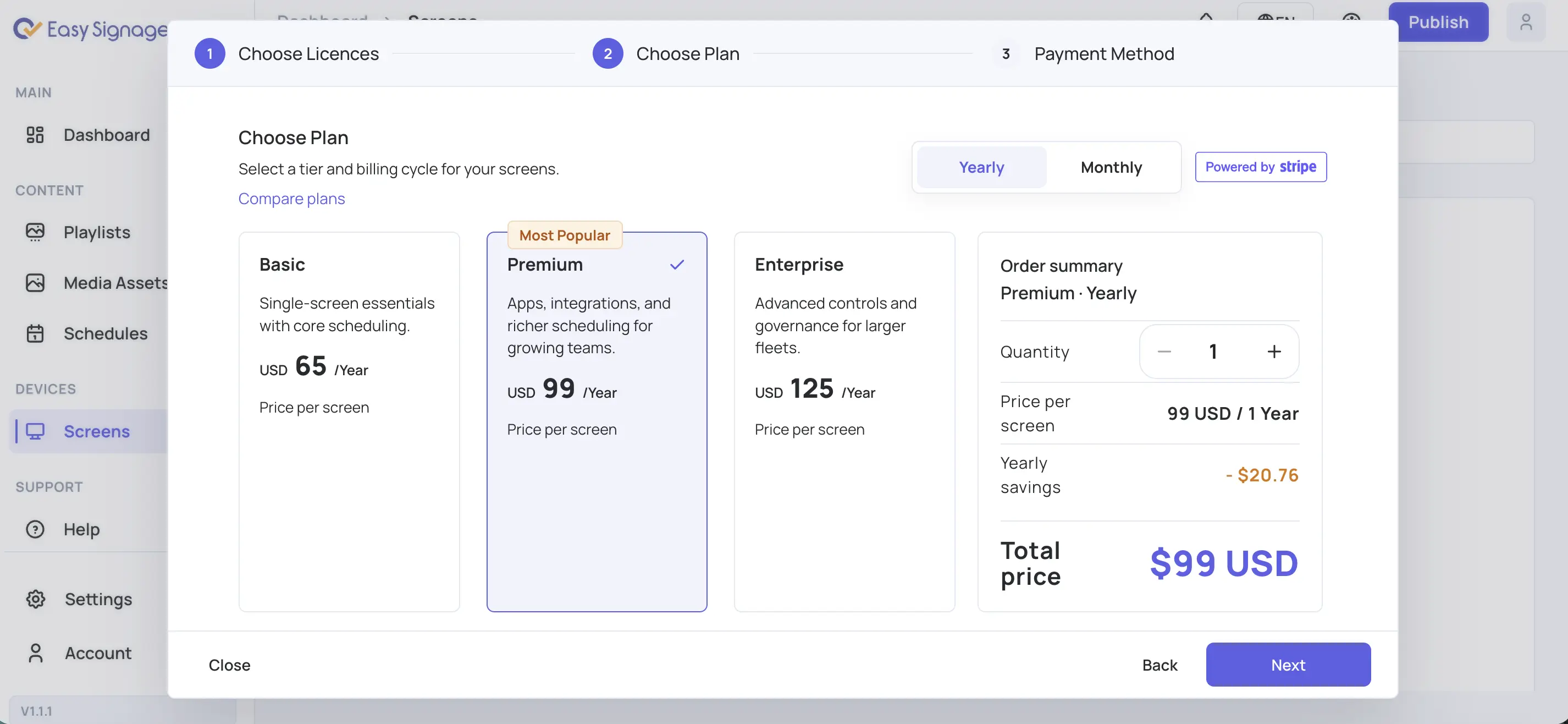1568x724 pixels.
Task: Click the Premium selected checkmark
Action: [677, 264]
